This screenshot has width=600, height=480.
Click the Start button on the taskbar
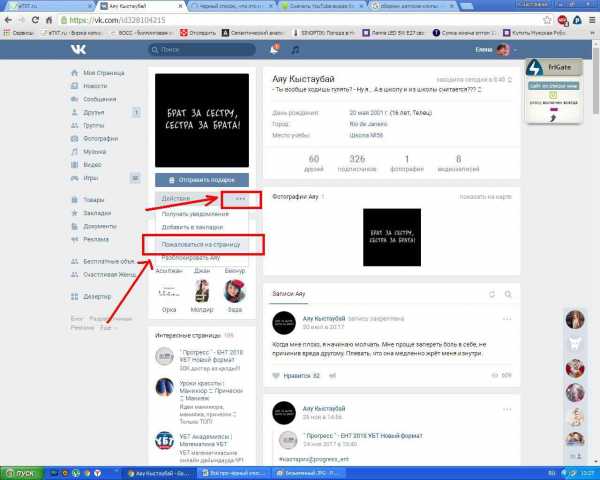[x=21, y=473]
